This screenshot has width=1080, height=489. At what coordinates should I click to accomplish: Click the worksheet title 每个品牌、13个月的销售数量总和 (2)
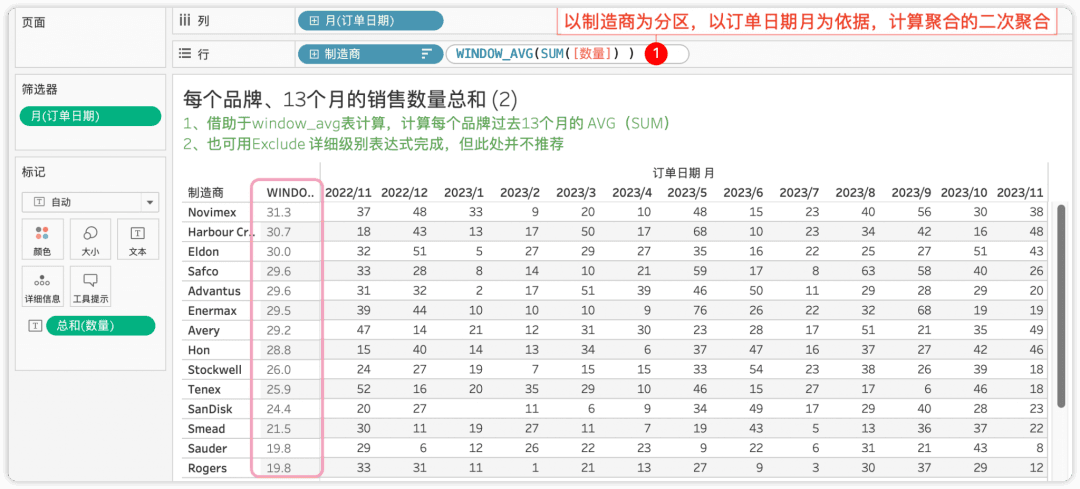[350, 99]
